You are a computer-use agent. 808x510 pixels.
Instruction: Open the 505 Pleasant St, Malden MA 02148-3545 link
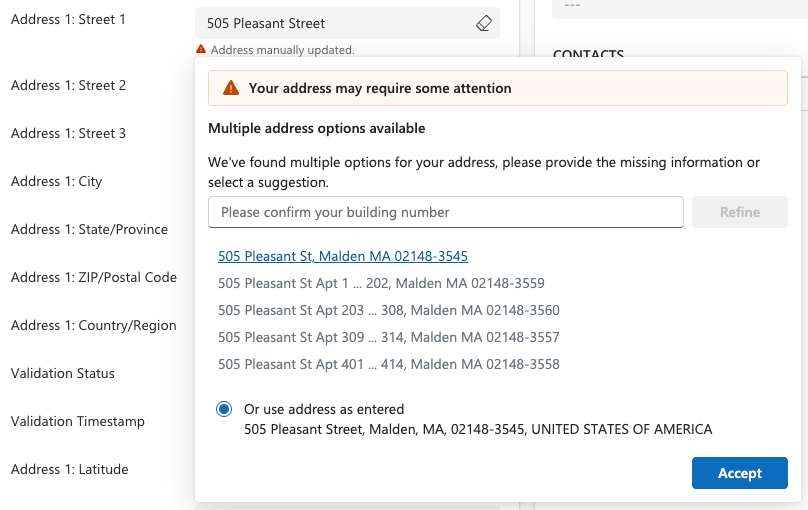(x=343, y=256)
